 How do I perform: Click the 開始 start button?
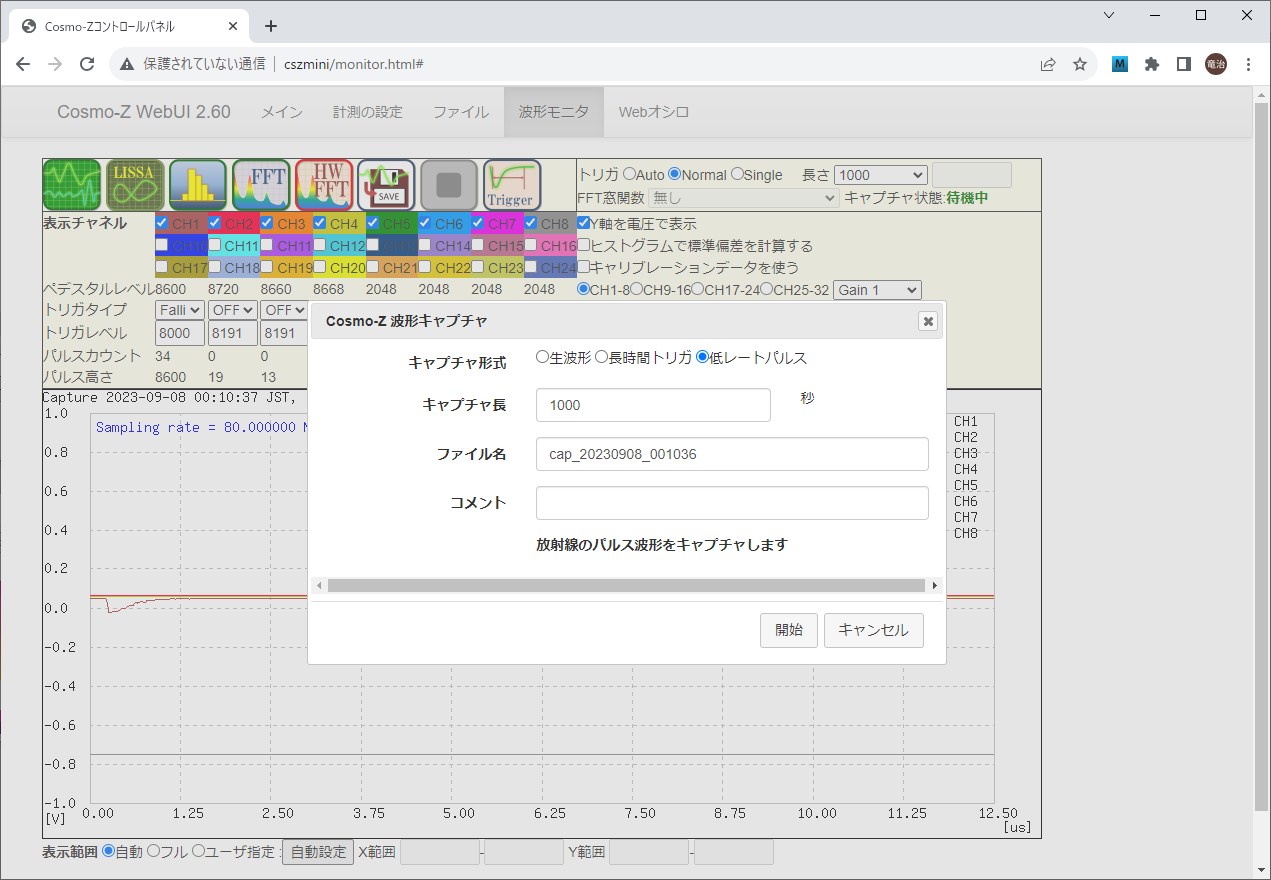click(x=788, y=630)
